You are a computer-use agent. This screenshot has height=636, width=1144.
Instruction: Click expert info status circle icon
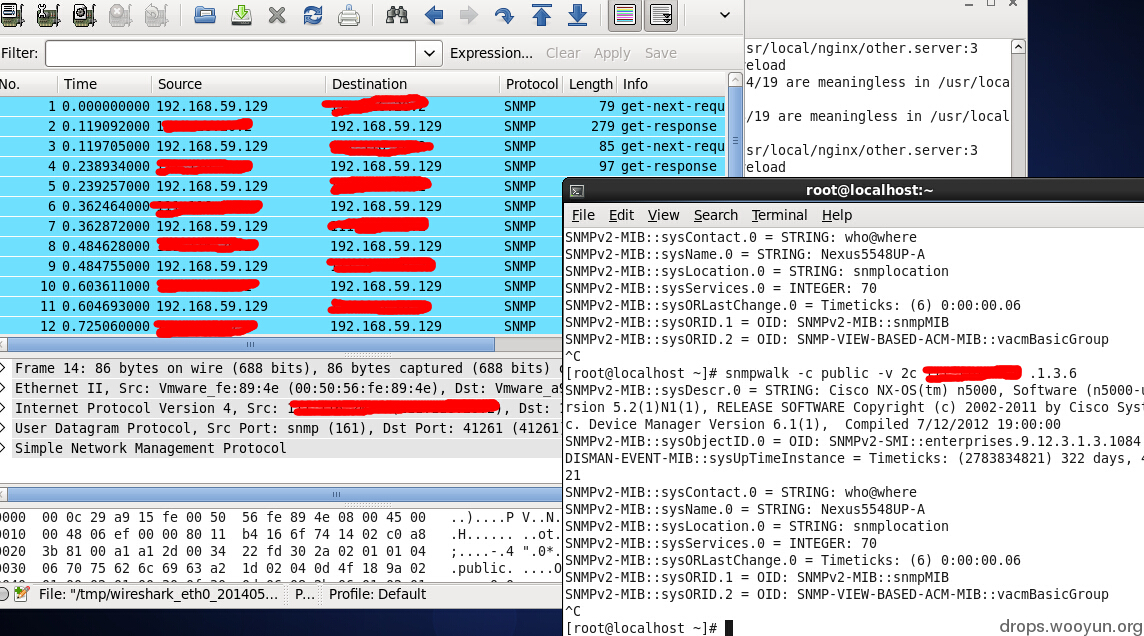click(x=4, y=594)
